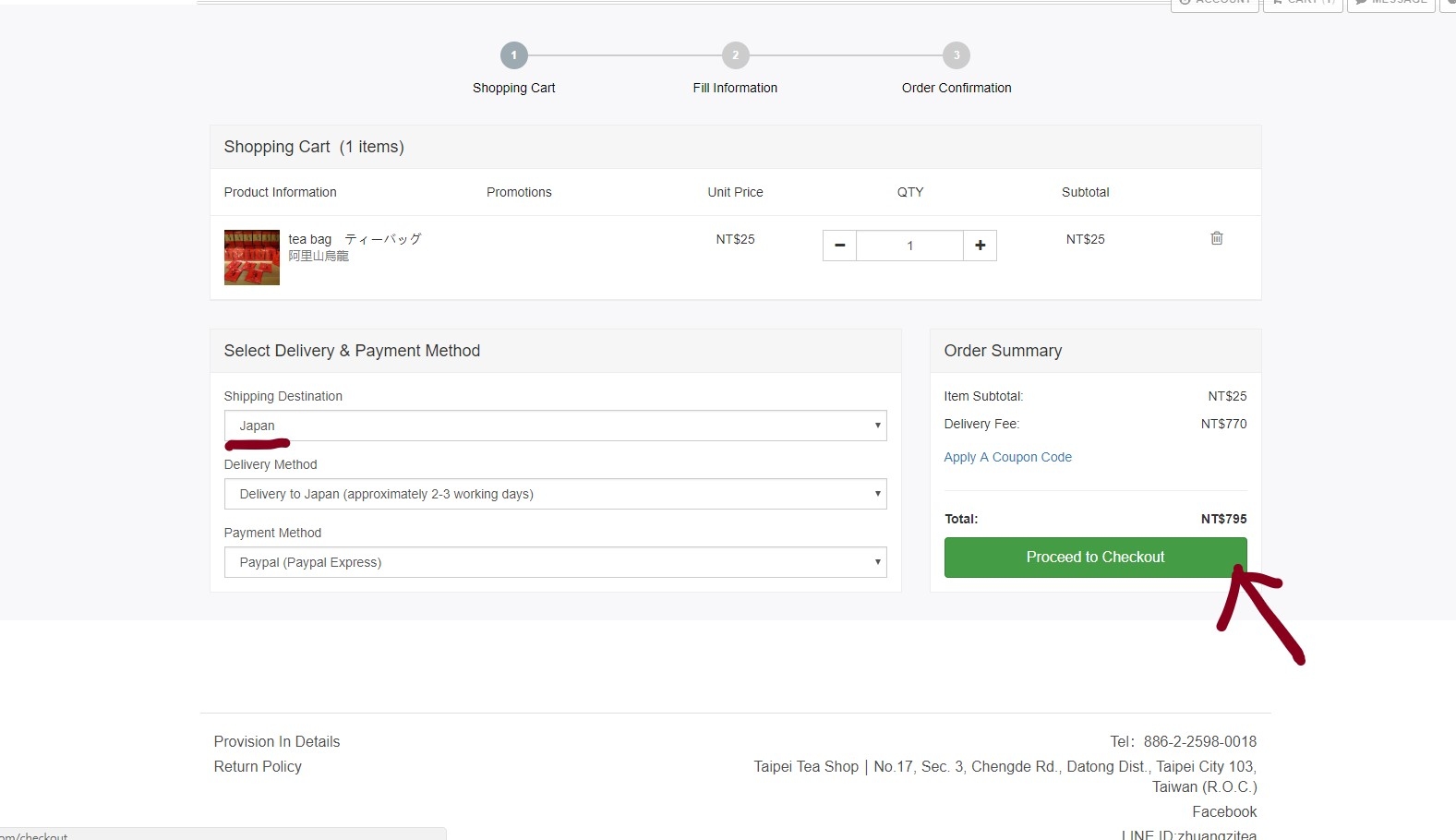Visit the Facebook footer link

pyautogui.click(x=1223, y=811)
